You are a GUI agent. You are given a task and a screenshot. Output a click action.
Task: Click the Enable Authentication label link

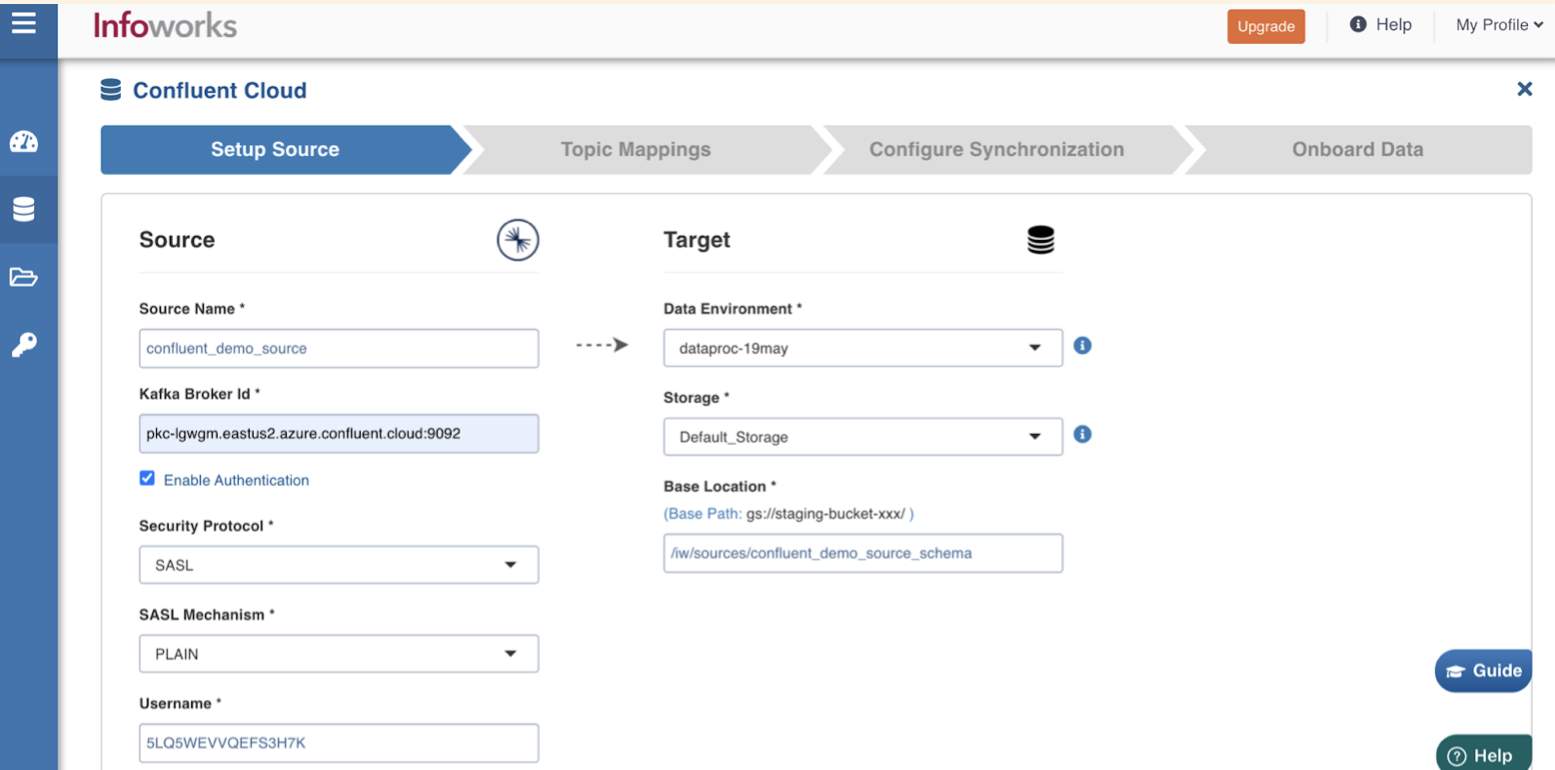[x=236, y=480]
